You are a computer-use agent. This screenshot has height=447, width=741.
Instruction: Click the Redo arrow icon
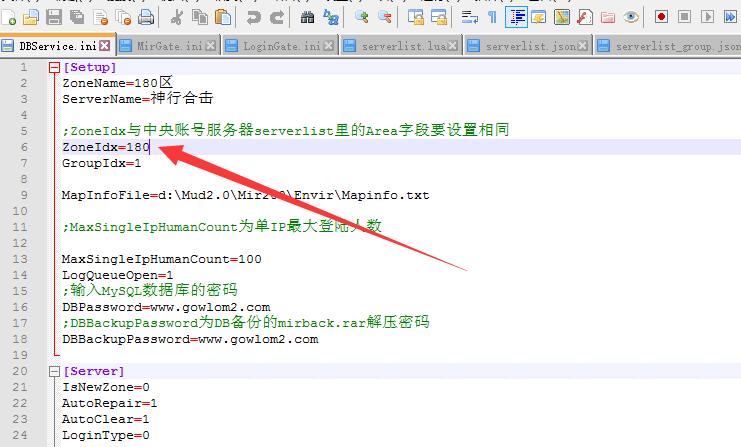(277, 17)
